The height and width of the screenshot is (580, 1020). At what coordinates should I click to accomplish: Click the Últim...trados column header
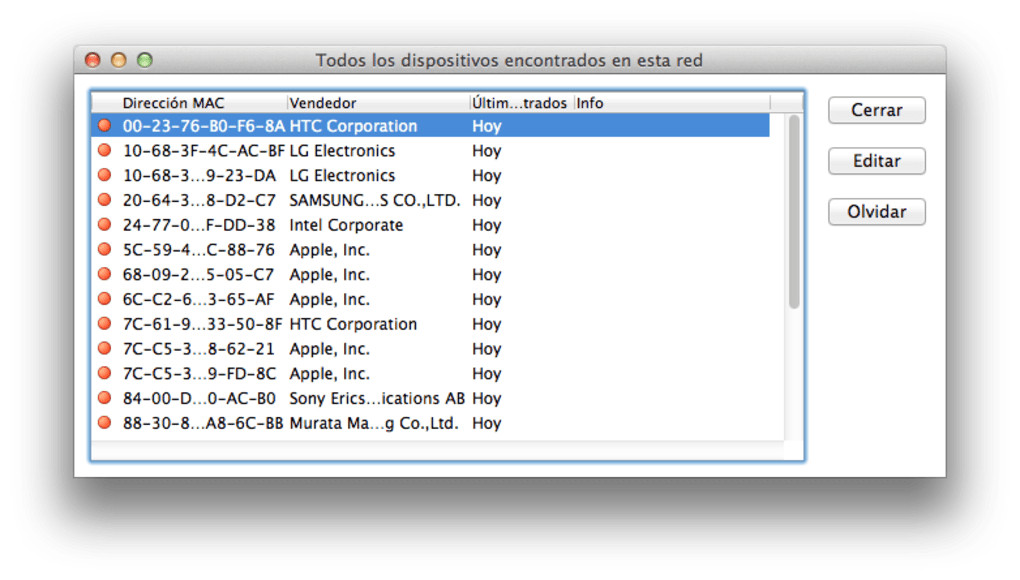522,103
